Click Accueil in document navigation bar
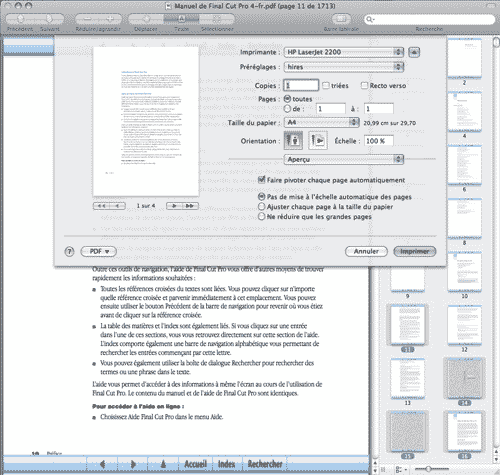This screenshot has width=500, height=475. 195,464
